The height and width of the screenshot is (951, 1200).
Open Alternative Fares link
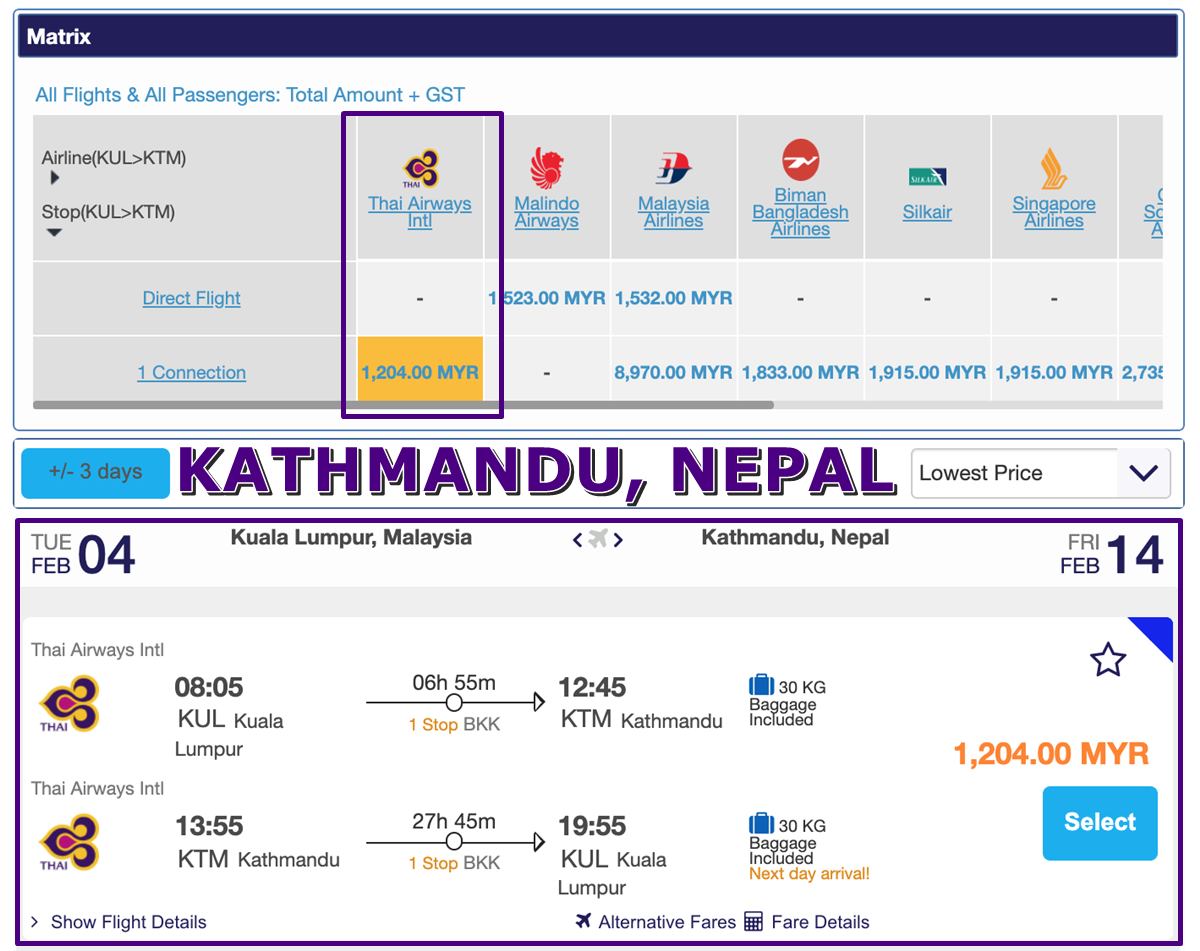[667, 922]
